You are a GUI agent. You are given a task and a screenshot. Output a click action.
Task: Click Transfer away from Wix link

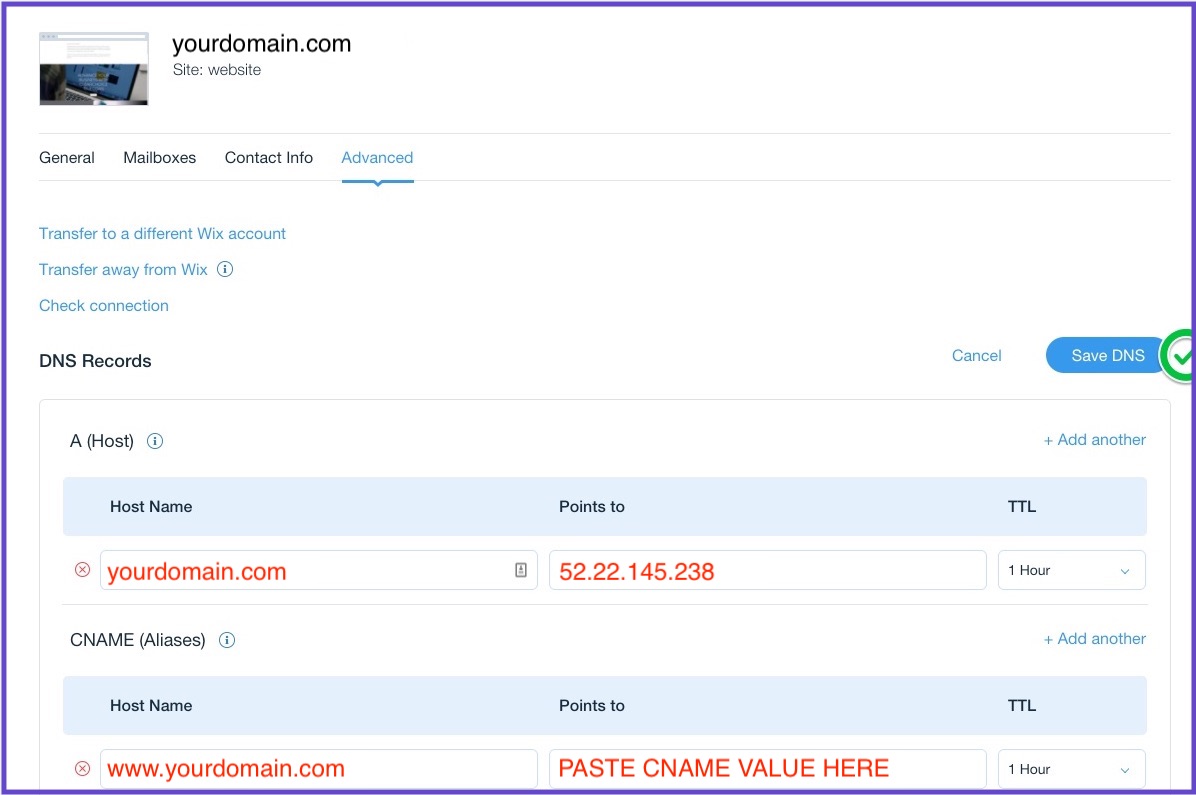pyautogui.click(x=123, y=269)
